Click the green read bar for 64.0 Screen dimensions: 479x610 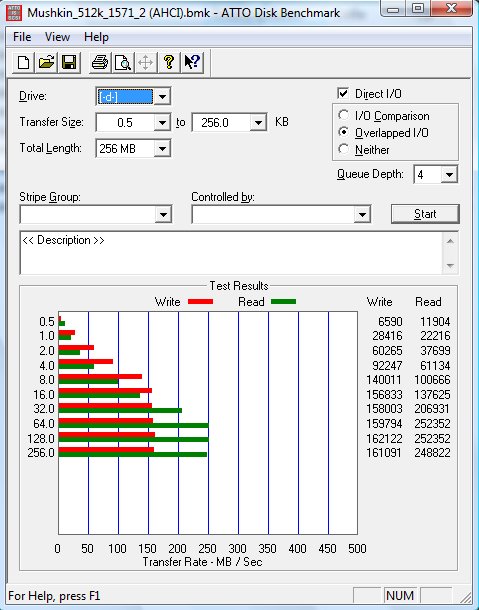133,425
